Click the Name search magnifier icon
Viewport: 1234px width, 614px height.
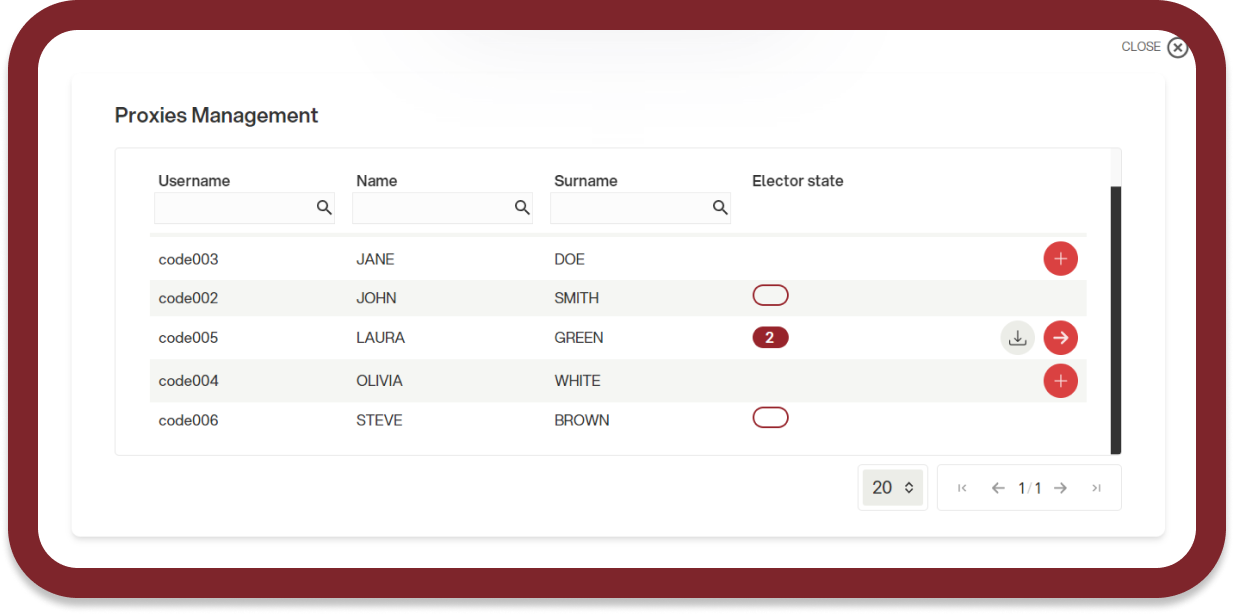[x=522, y=207]
